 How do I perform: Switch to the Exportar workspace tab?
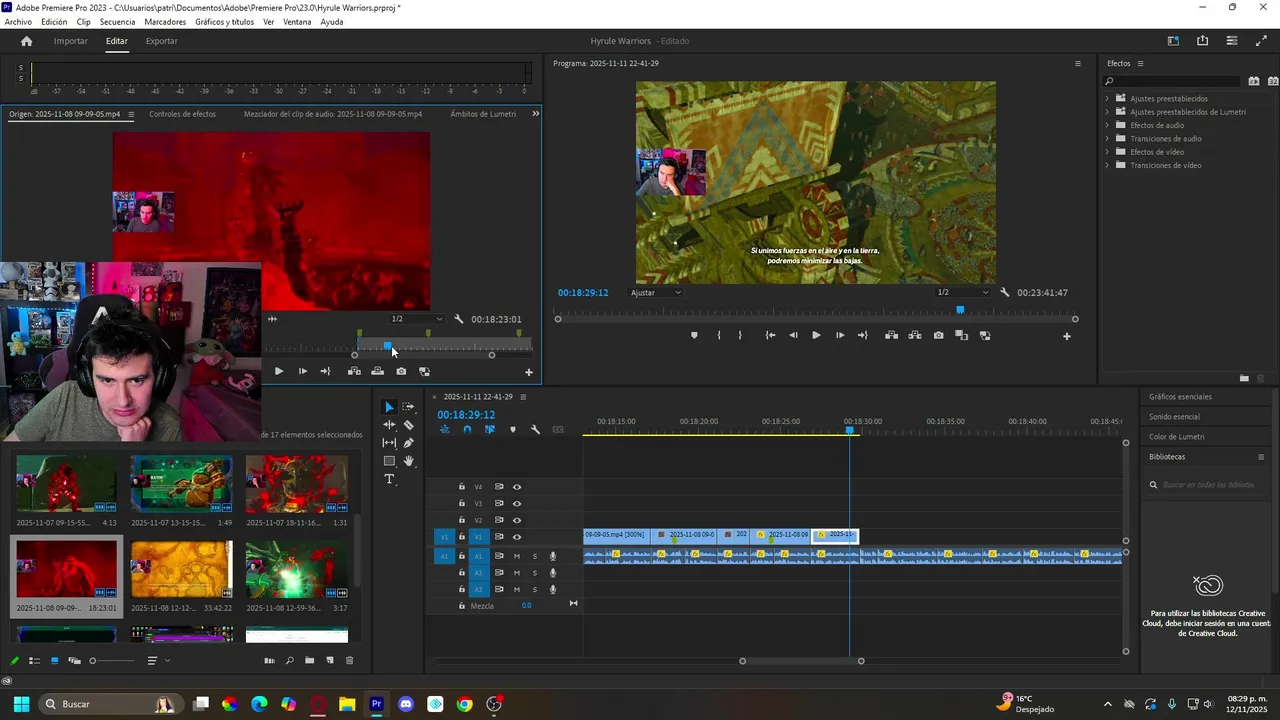(161, 41)
